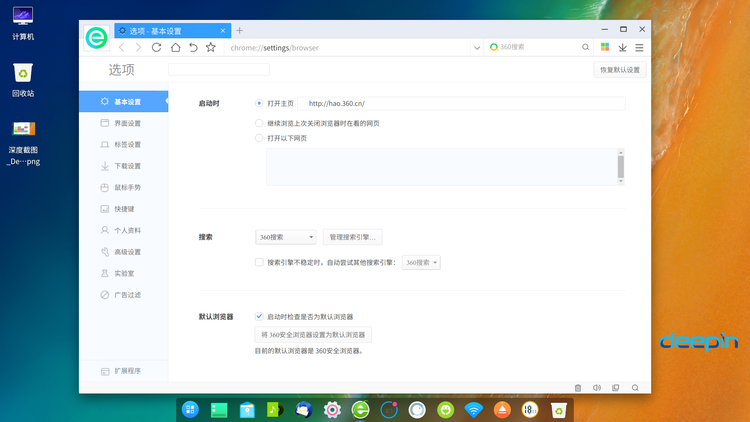Open the clock icon in the dock
This screenshot has height=422, width=750.
tap(530, 410)
